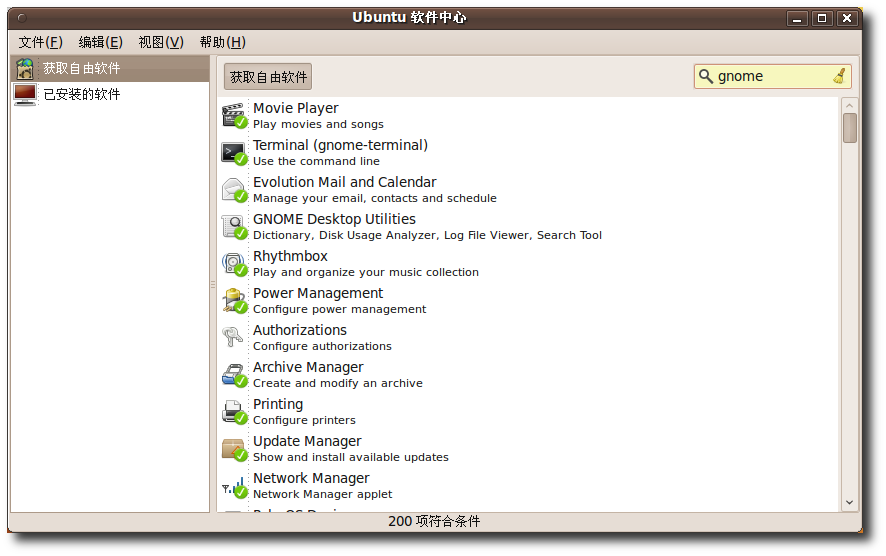Select the "Printing" title
The width and height of the screenshot is (886, 556).
click(278, 404)
